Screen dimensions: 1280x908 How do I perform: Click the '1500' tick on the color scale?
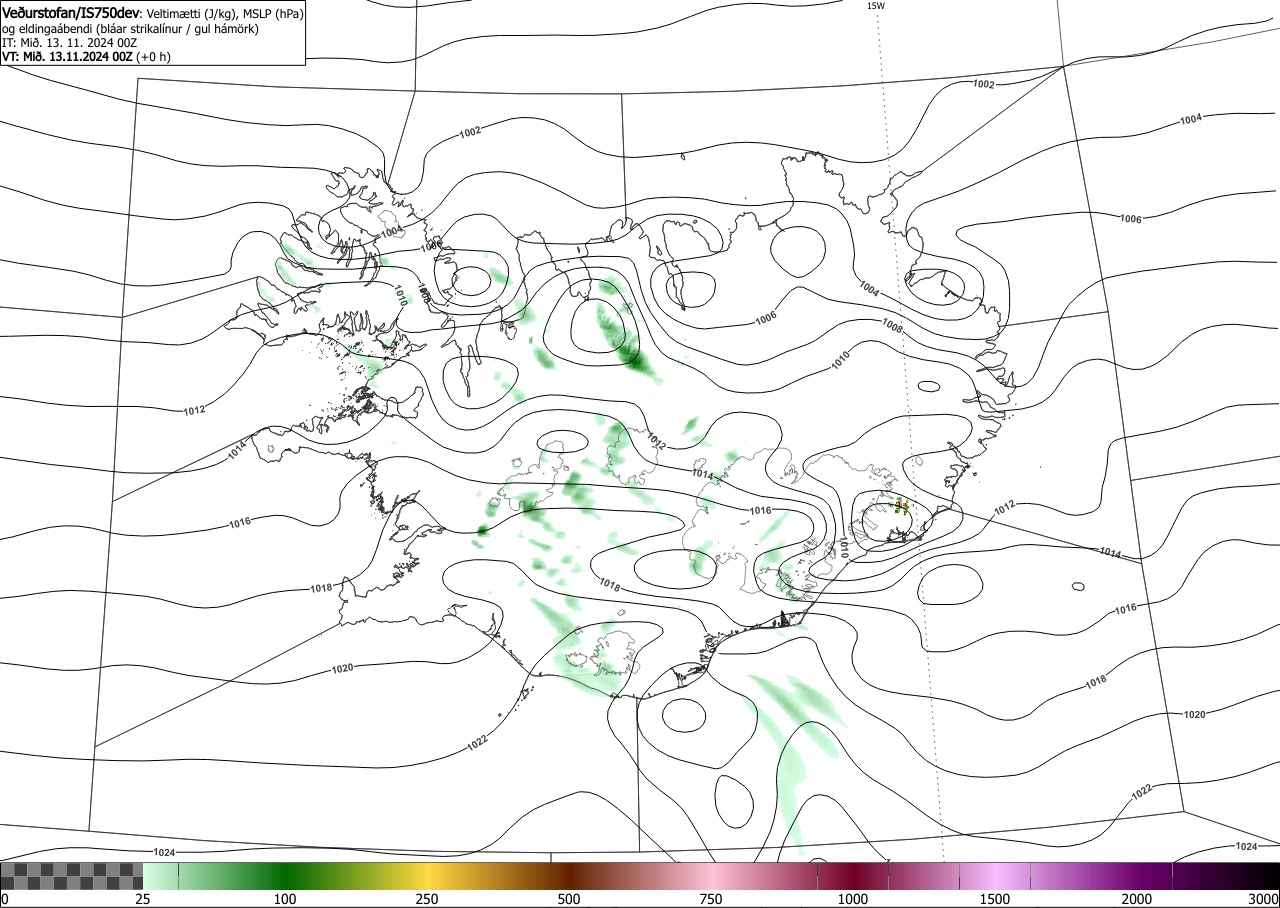(x=995, y=899)
